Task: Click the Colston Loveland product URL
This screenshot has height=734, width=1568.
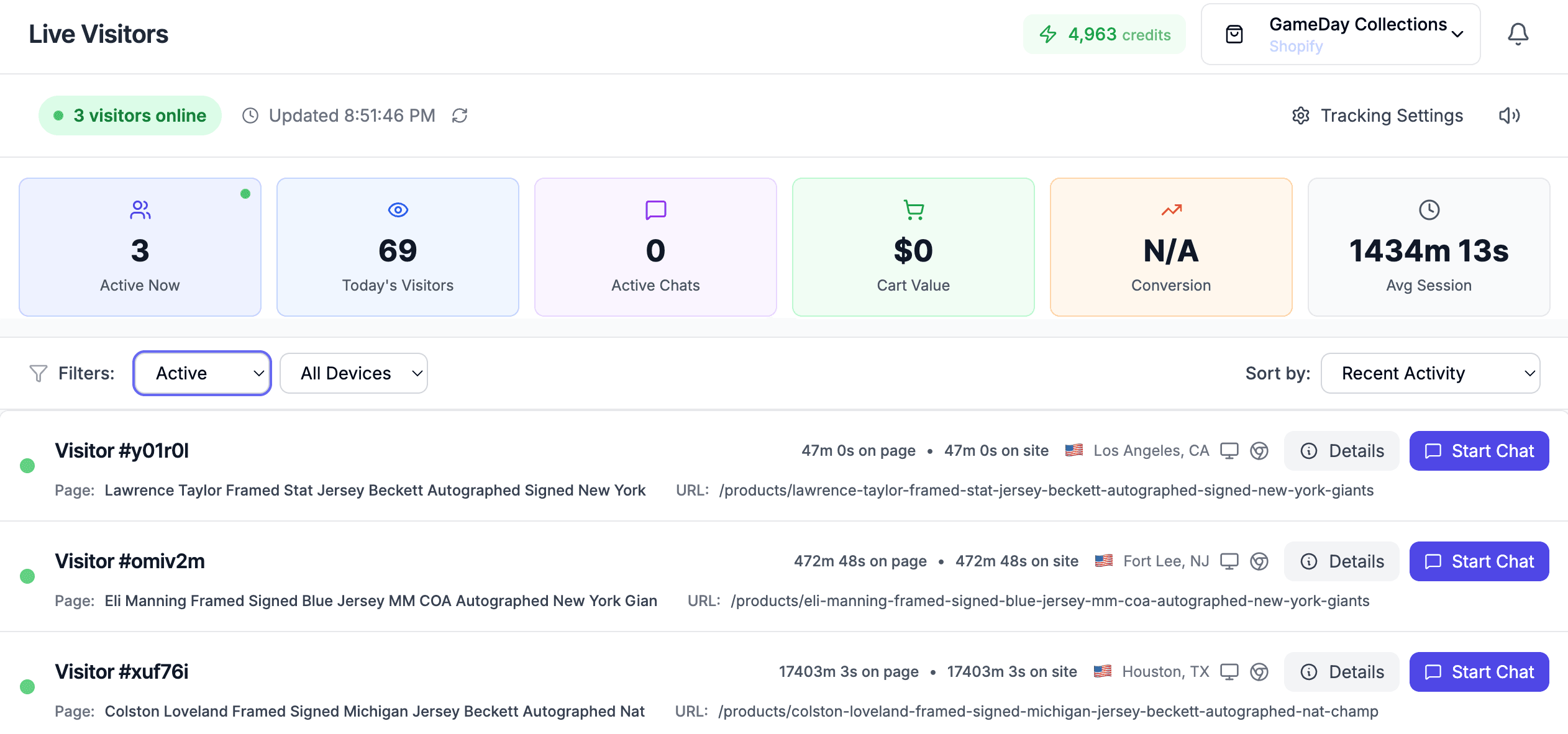Action: (x=1048, y=712)
